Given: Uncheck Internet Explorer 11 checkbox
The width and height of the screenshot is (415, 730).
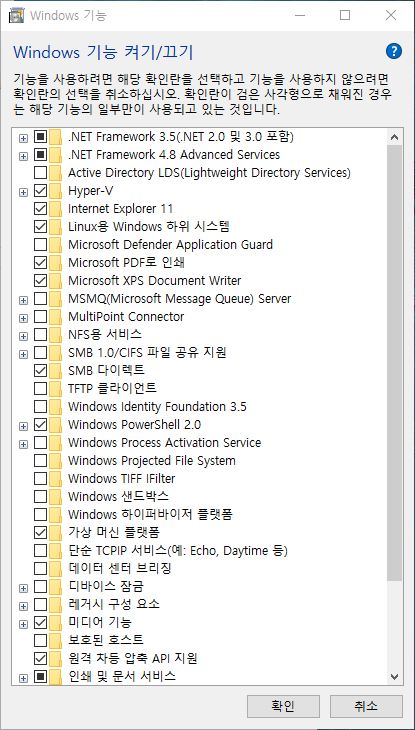Looking at the screenshot, I should pos(41,209).
